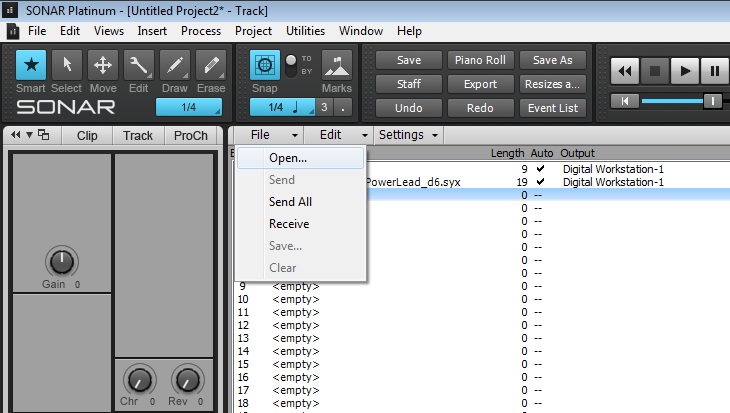Image resolution: width=730 pixels, height=413 pixels.
Task: Open the Staff view button
Action: point(409,84)
